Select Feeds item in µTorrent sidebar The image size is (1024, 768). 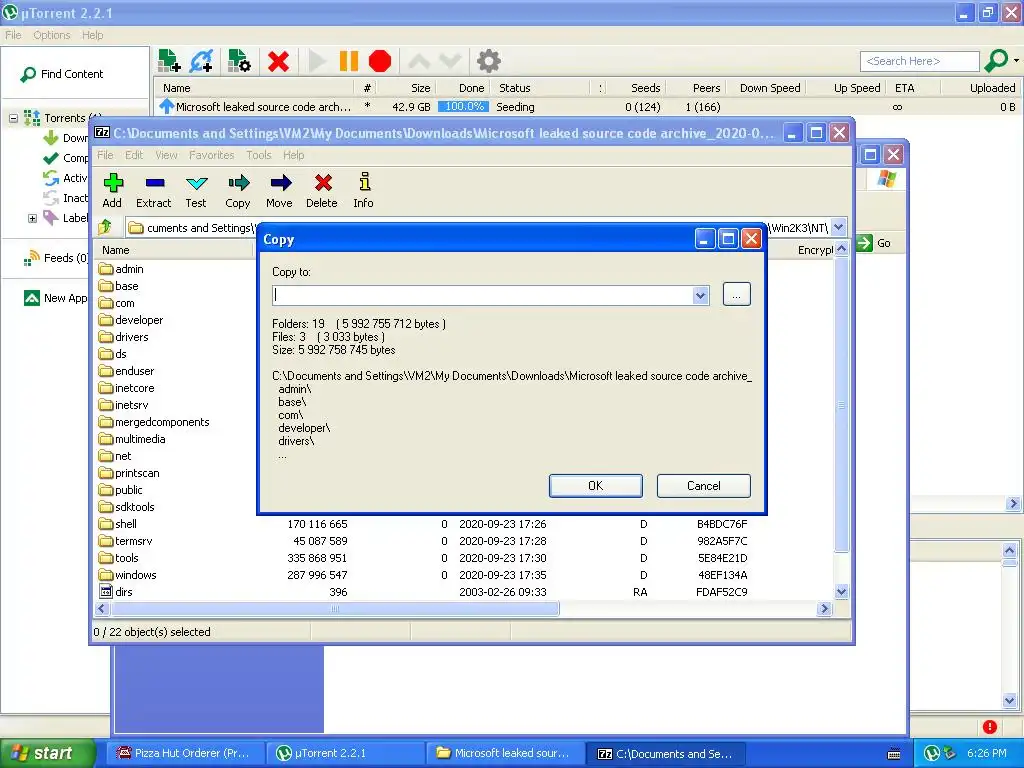click(56, 258)
